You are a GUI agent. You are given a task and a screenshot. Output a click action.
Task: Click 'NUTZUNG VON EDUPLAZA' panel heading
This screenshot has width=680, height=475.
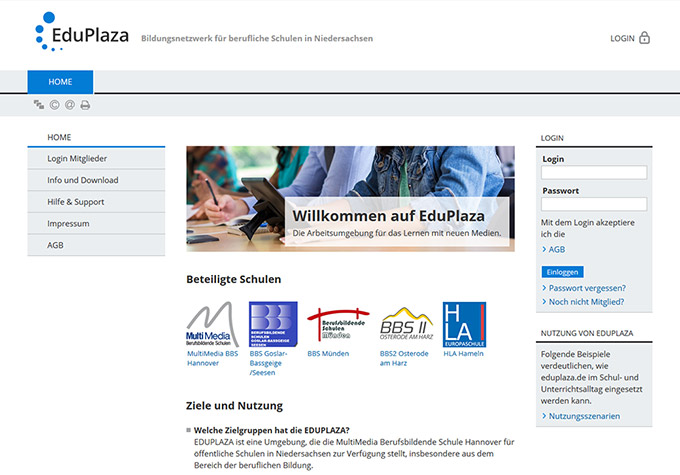[x=587, y=333]
